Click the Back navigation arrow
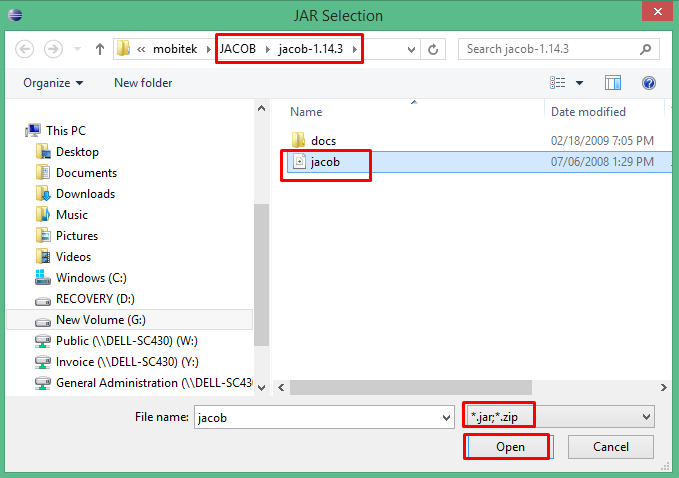Image resolution: width=679 pixels, height=478 pixels. tap(25, 49)
